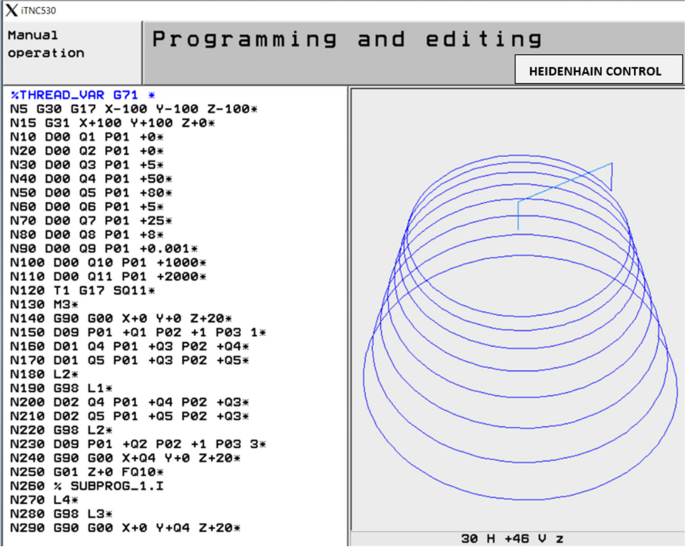Image resolution: width=685 pixels, height=547 pixels.
Task: Select block N40 D00 Q4 P01 +50
Action: pos(91,179)
